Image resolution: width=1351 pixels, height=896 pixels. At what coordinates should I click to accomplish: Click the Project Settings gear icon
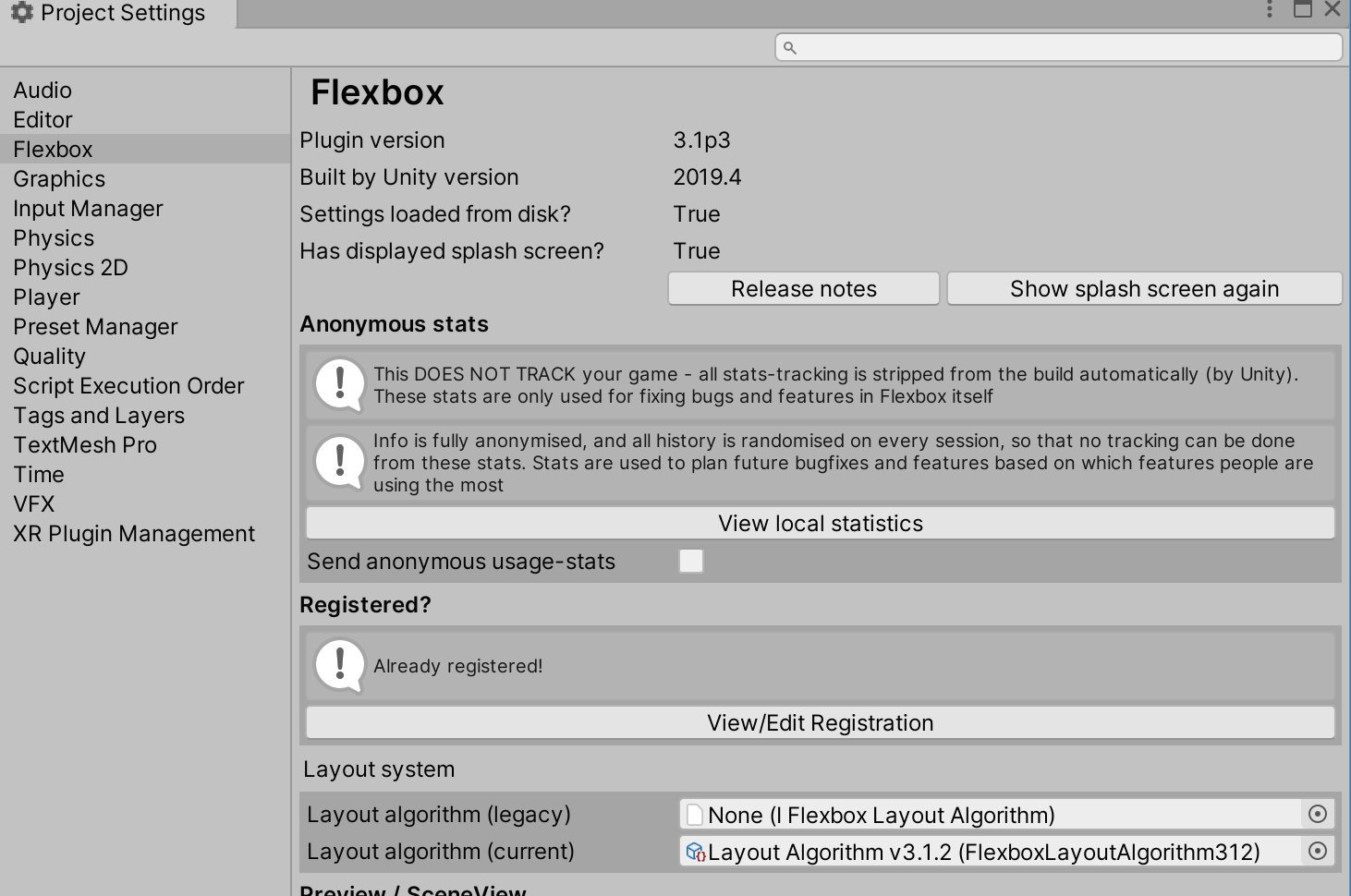pos(22,12)
